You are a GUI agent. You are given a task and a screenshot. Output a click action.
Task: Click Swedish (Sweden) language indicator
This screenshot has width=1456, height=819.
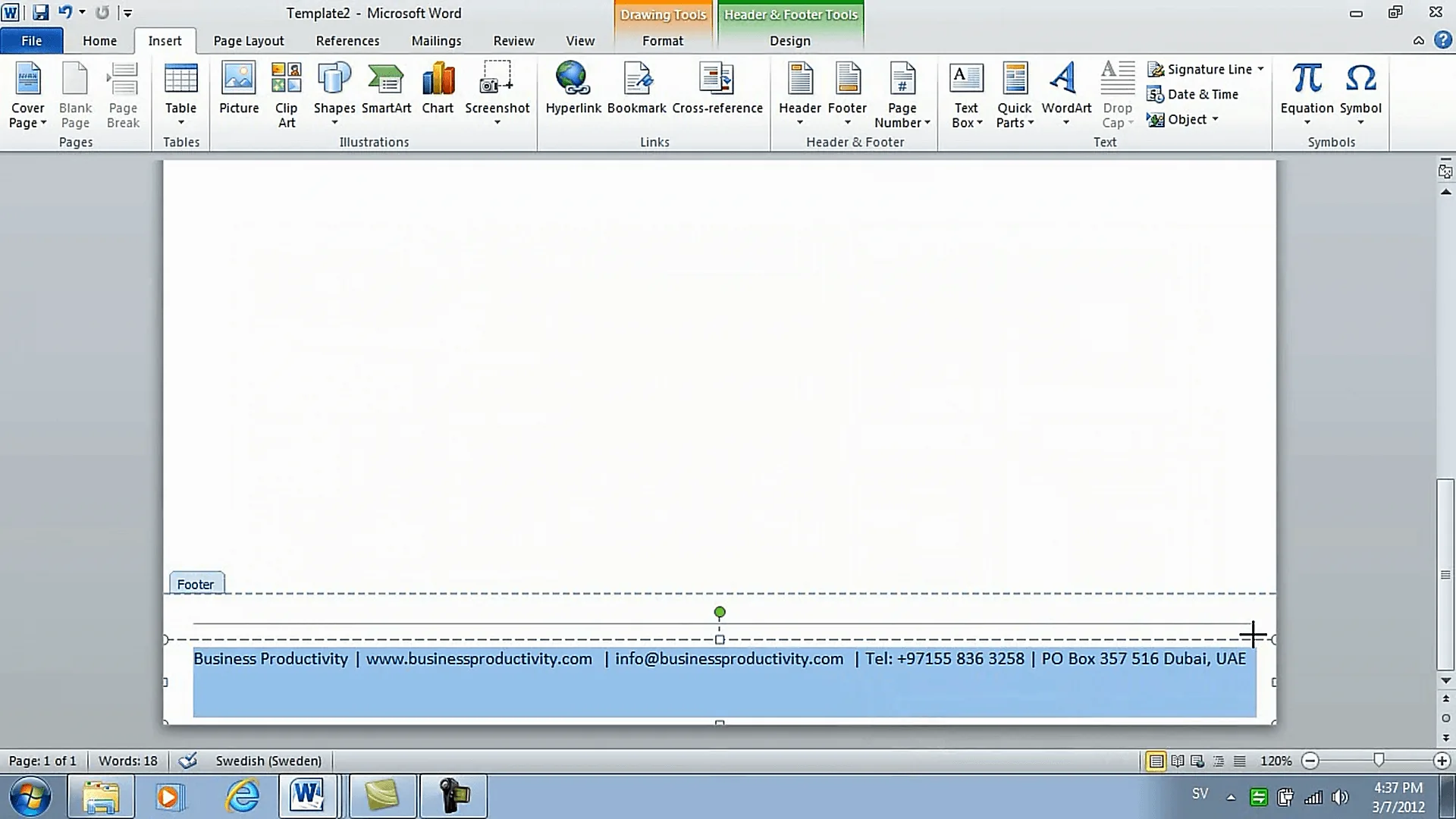point(268,761)
